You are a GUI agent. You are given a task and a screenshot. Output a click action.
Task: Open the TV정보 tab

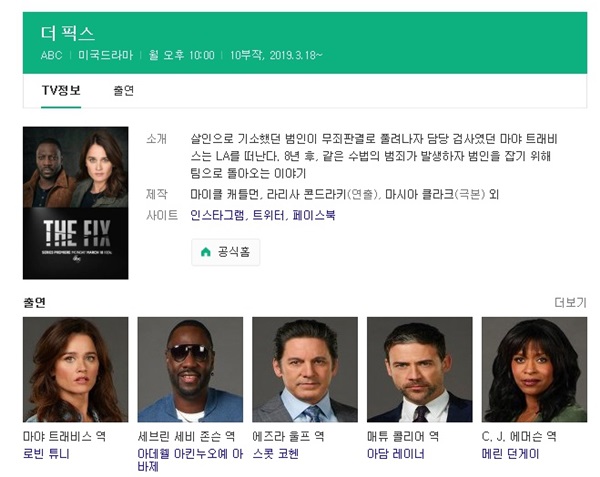pos(61,91)
